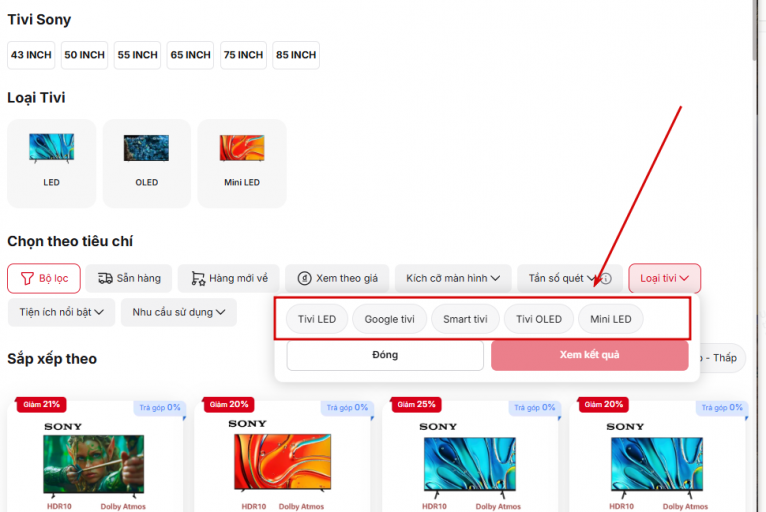Select the Tivi OLED option chip
This screenshot has width=766, height=512.
(539, 319)
